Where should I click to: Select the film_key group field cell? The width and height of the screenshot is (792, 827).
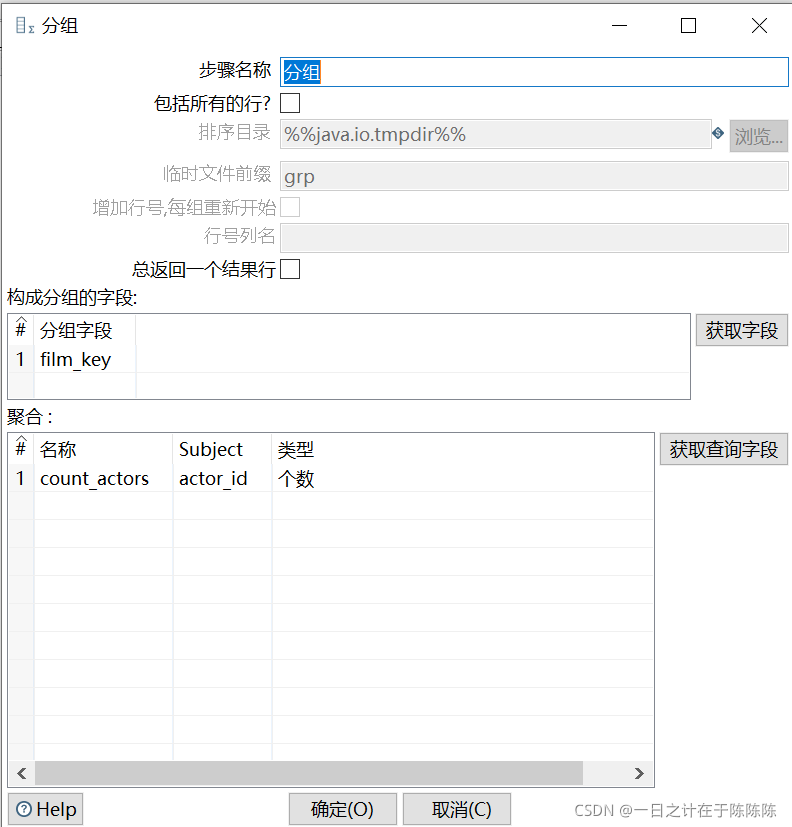84,359
